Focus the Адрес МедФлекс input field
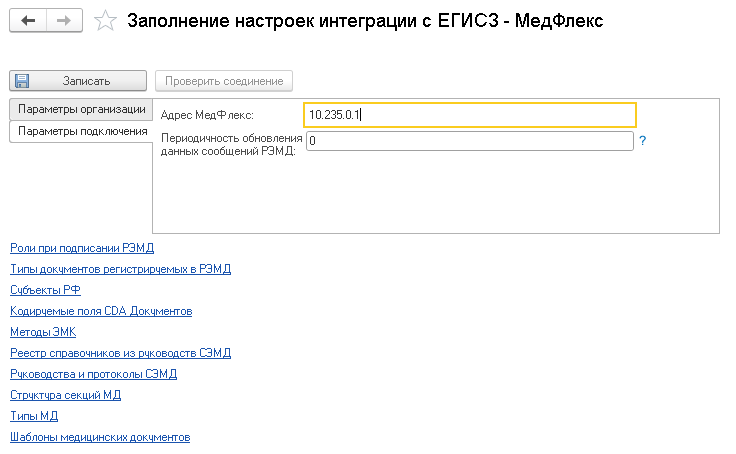 [x=470, y=115]
